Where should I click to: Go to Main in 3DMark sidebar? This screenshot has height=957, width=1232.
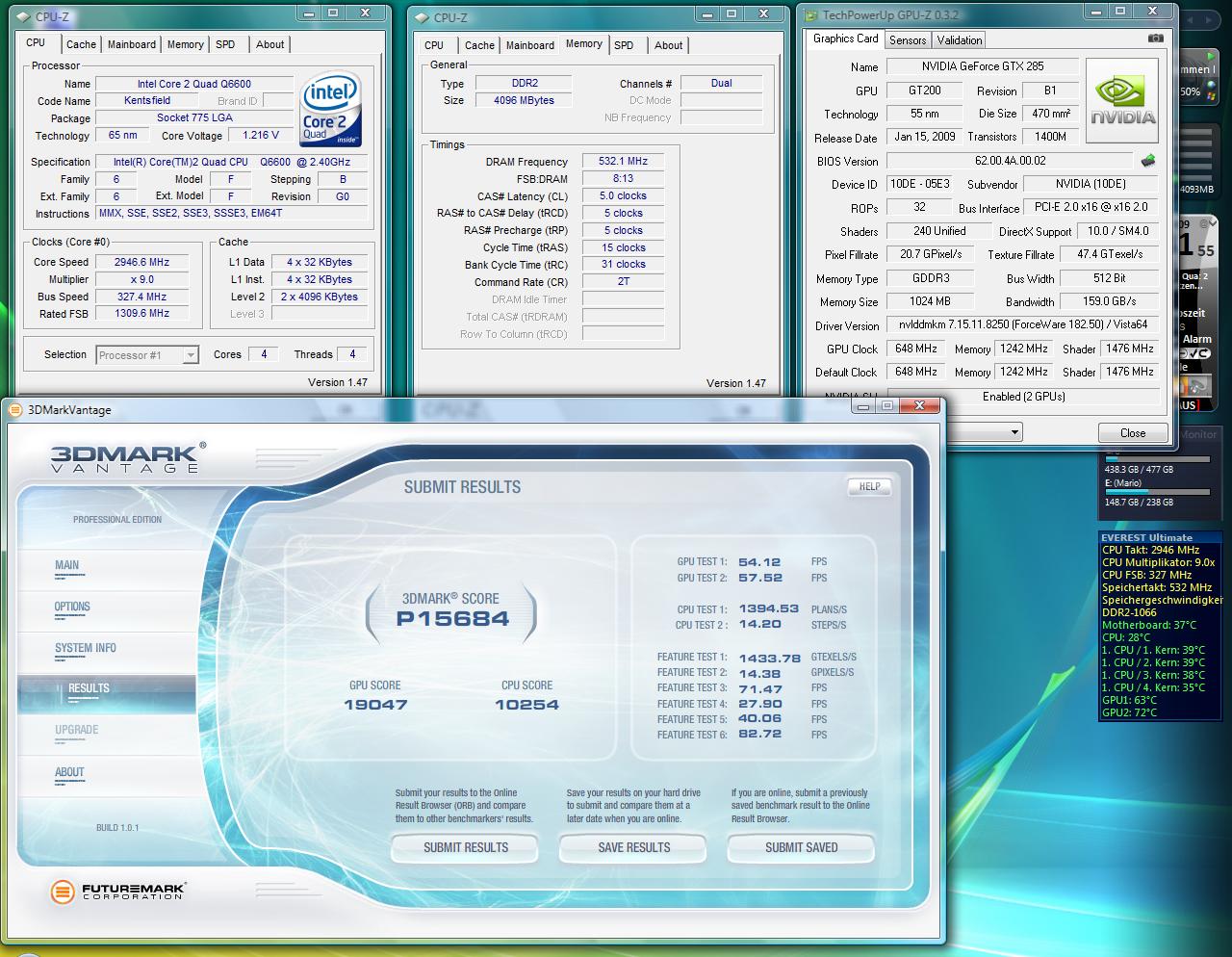66,565
